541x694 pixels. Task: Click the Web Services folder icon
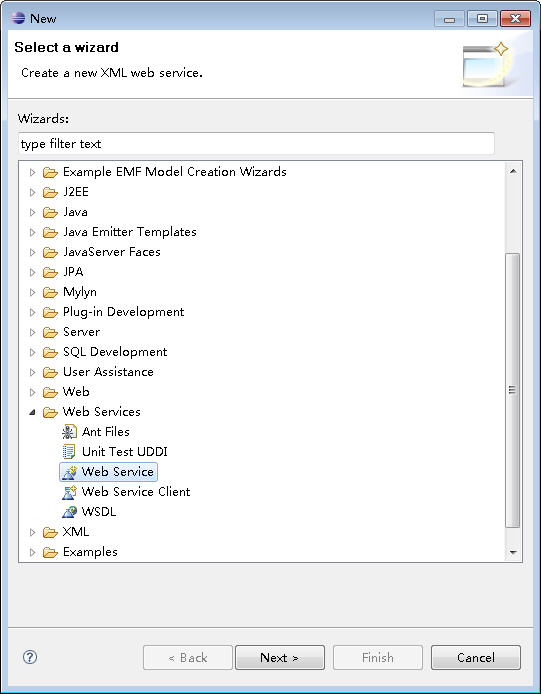point(50,412)
